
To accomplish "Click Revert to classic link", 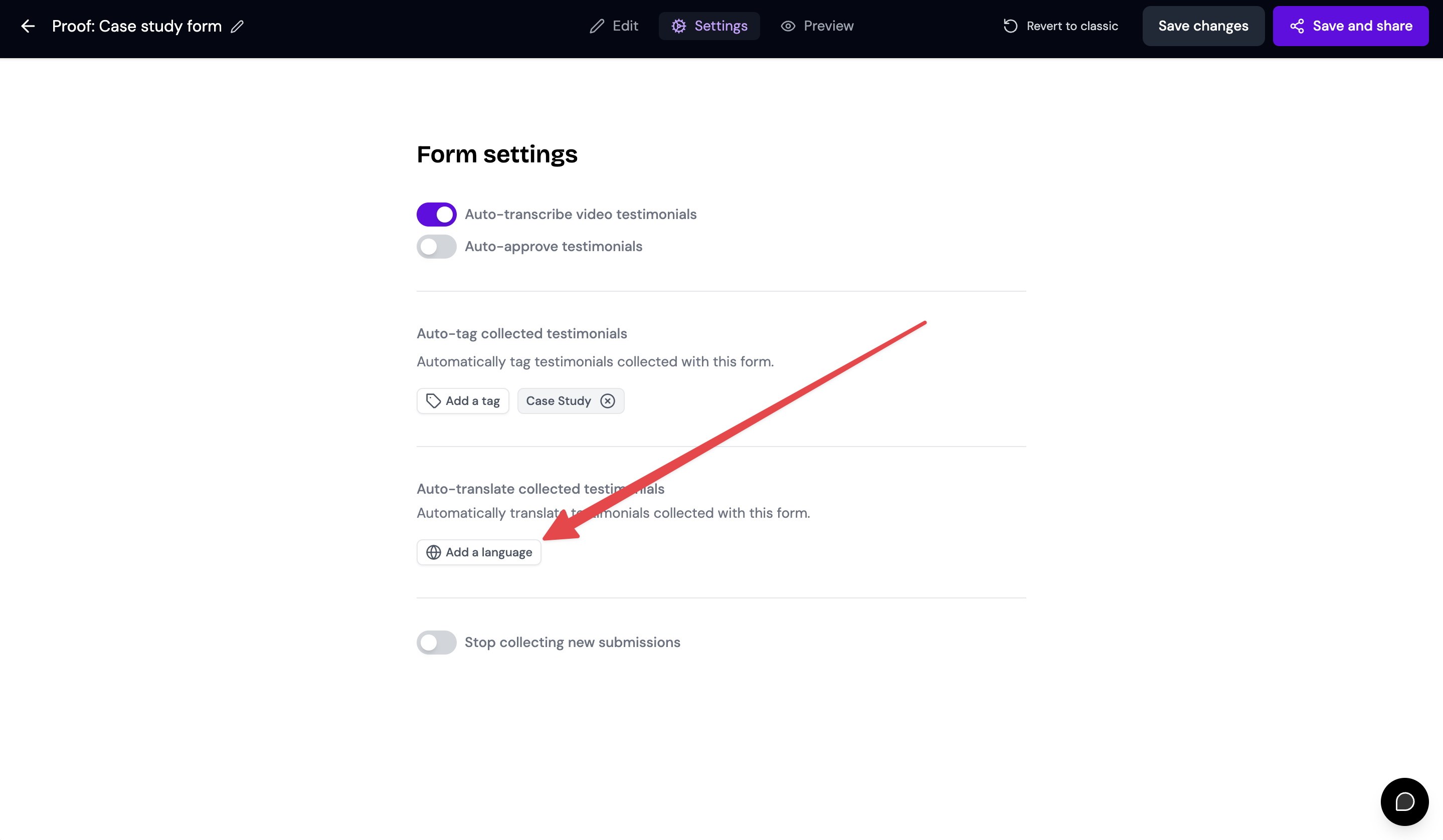I will (x=1060, y=26).
